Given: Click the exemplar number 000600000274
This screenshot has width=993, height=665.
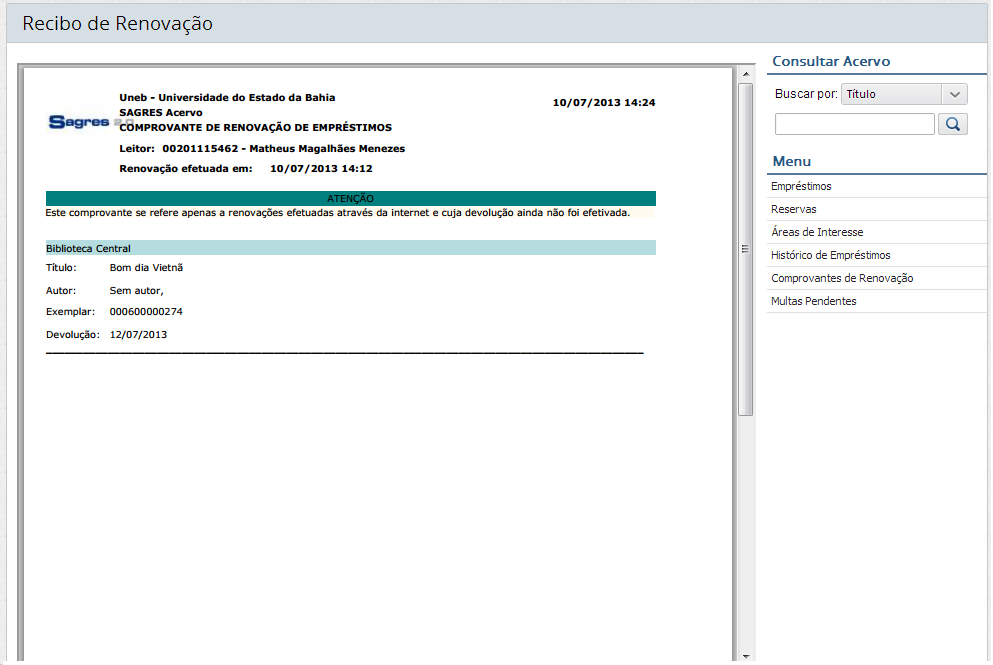Looking at the screenshot, I should click(146, 312).
